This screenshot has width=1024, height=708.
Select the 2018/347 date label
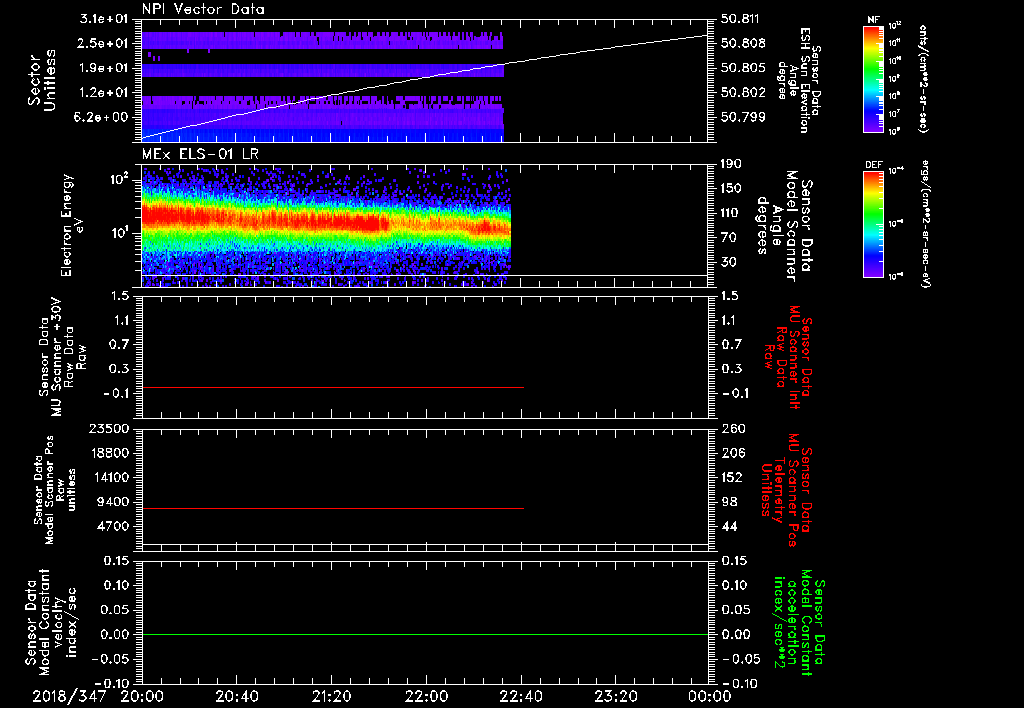pyautogui.click(x=68, y=696)
